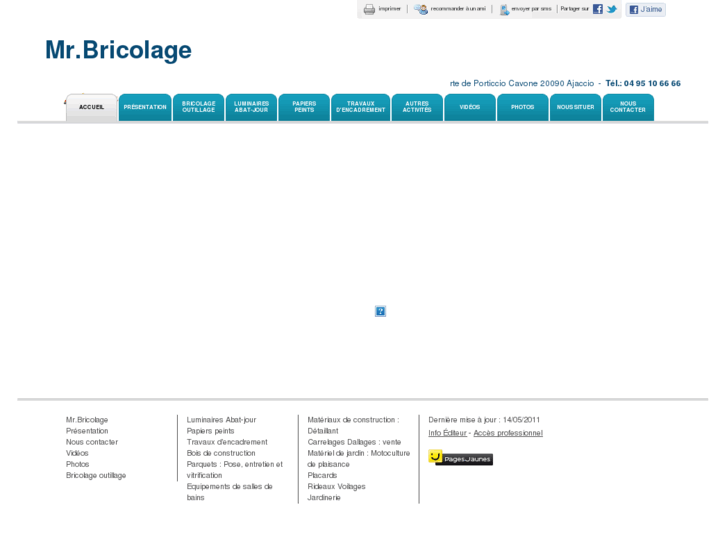Click the phone number 04 95 10 66 66
This screenshot has width=727, height=545.
[652, 83]
